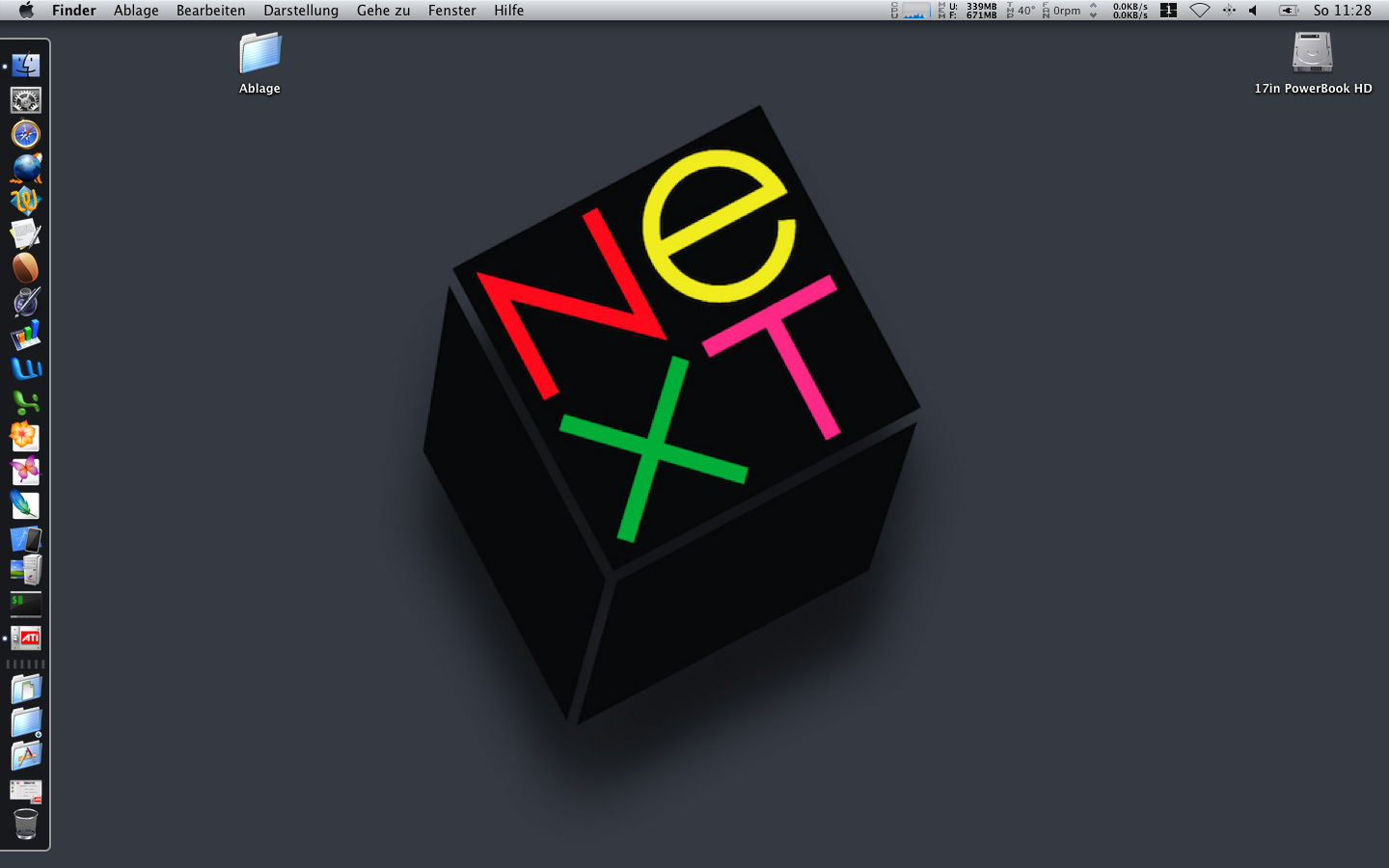This screenshot has width=1389, height=868.
Task: Open the Apple menu
Action: click(26, 10)
